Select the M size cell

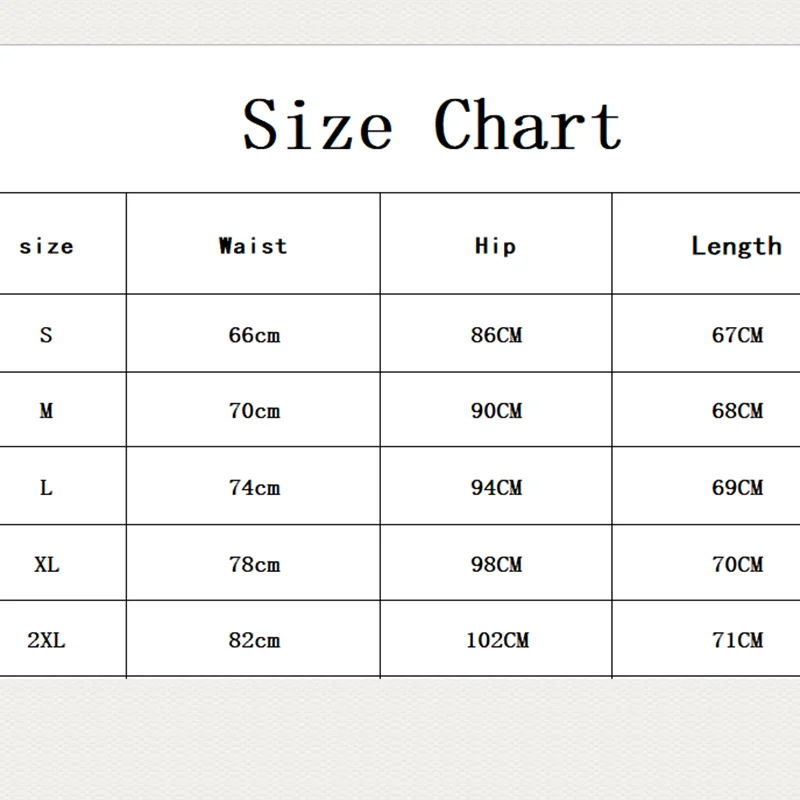[46, 411]
